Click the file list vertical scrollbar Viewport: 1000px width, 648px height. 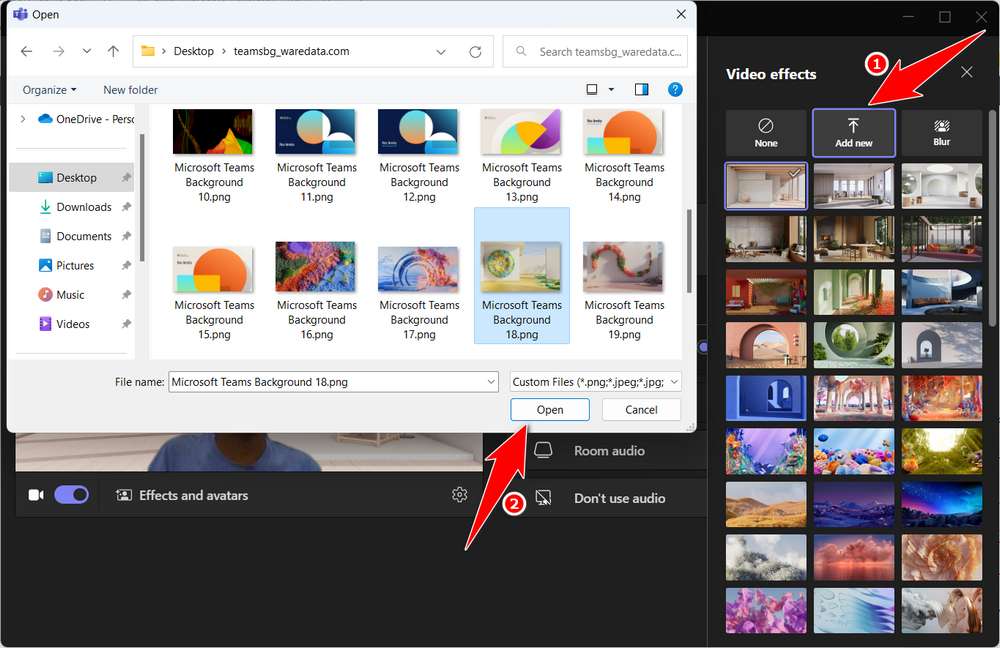click(x=689, y=251)
